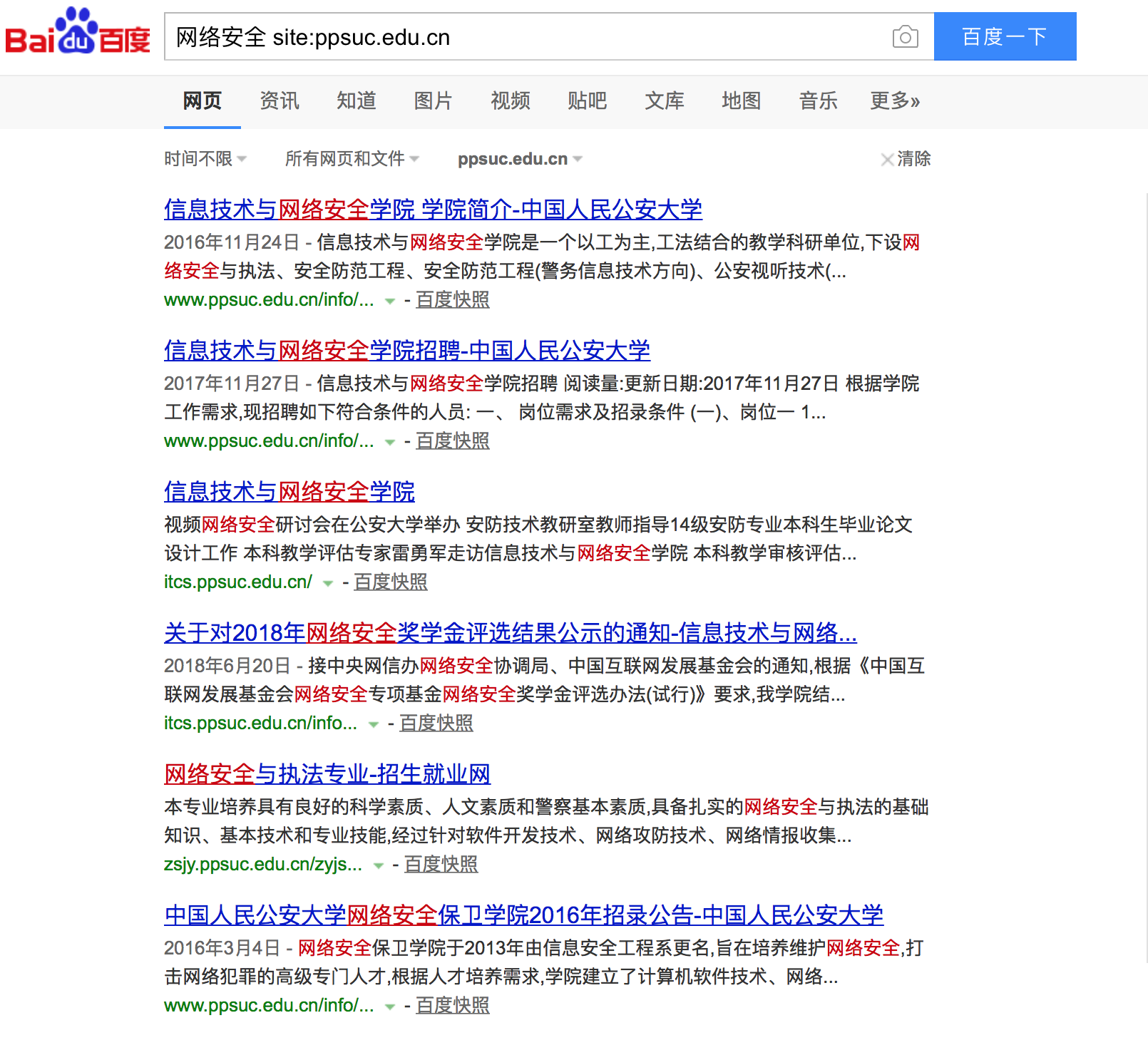Viewport: 1148px width, 1045px height.
Task: Open 百度快照 for itcs.ppsuc.edu.cn/ result
Action: point(391,582)
